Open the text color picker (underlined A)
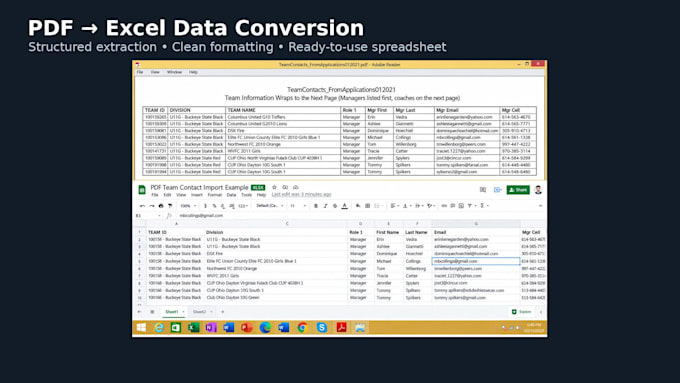680x383 pixels. coord(344,206)
